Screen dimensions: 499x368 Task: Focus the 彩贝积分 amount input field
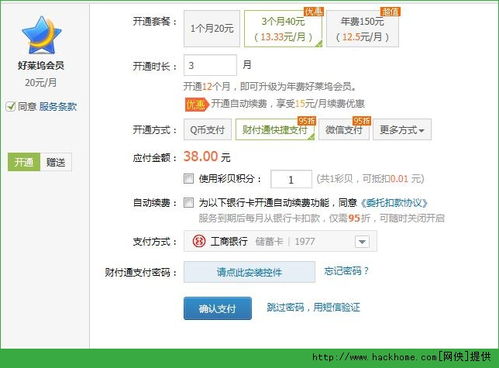point(291,179)
